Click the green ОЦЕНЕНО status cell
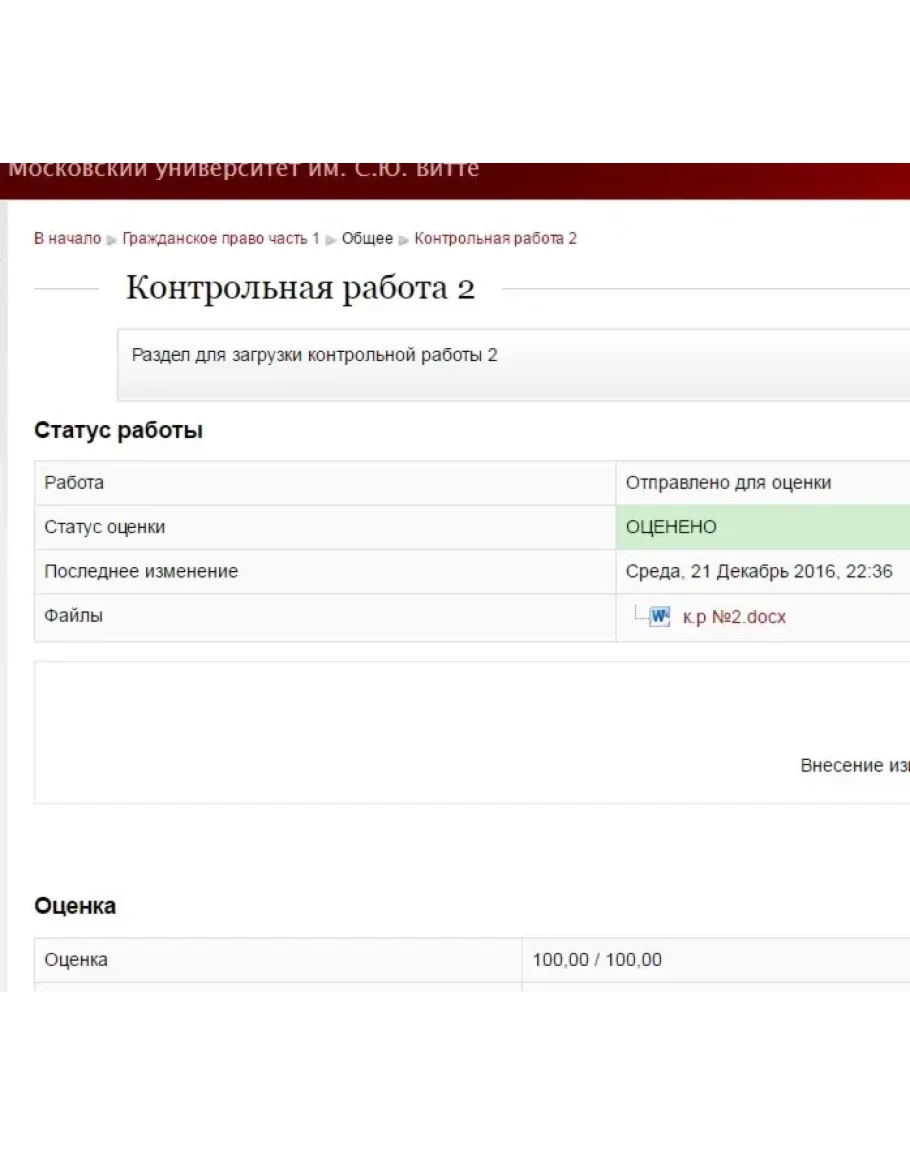 coord(762,527)
